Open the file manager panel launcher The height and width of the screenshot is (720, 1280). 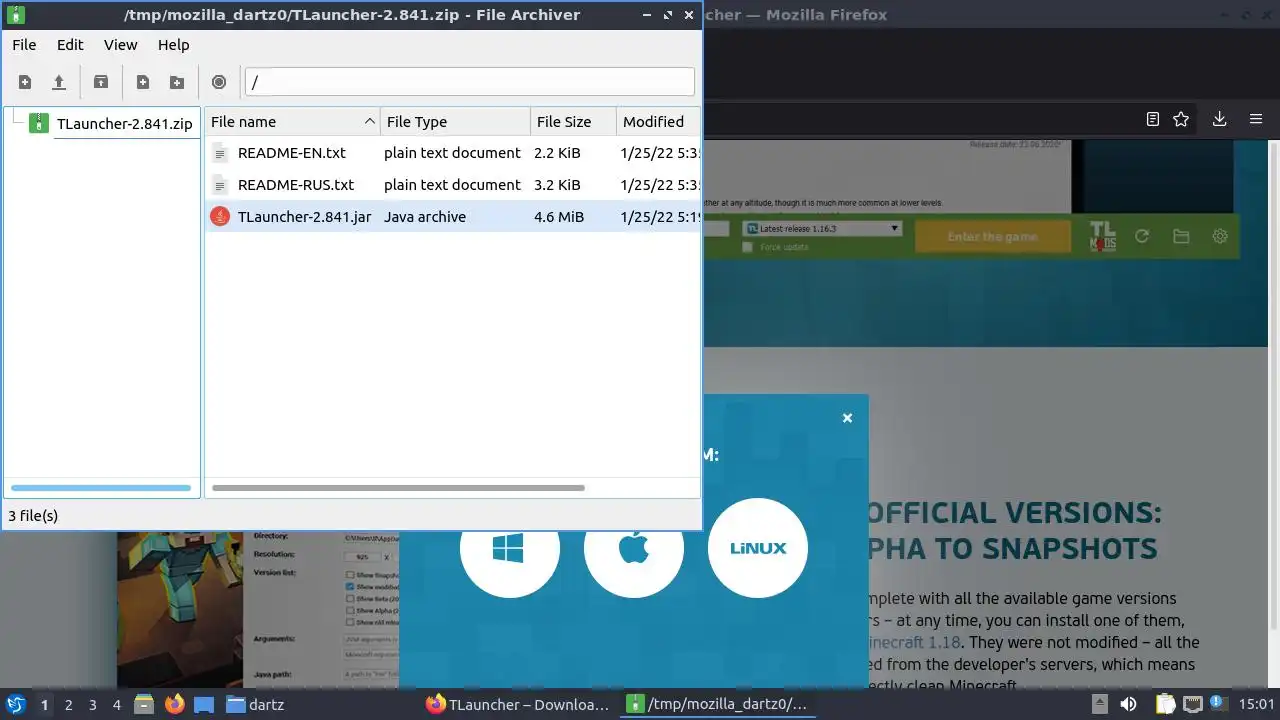pos(144,705)
